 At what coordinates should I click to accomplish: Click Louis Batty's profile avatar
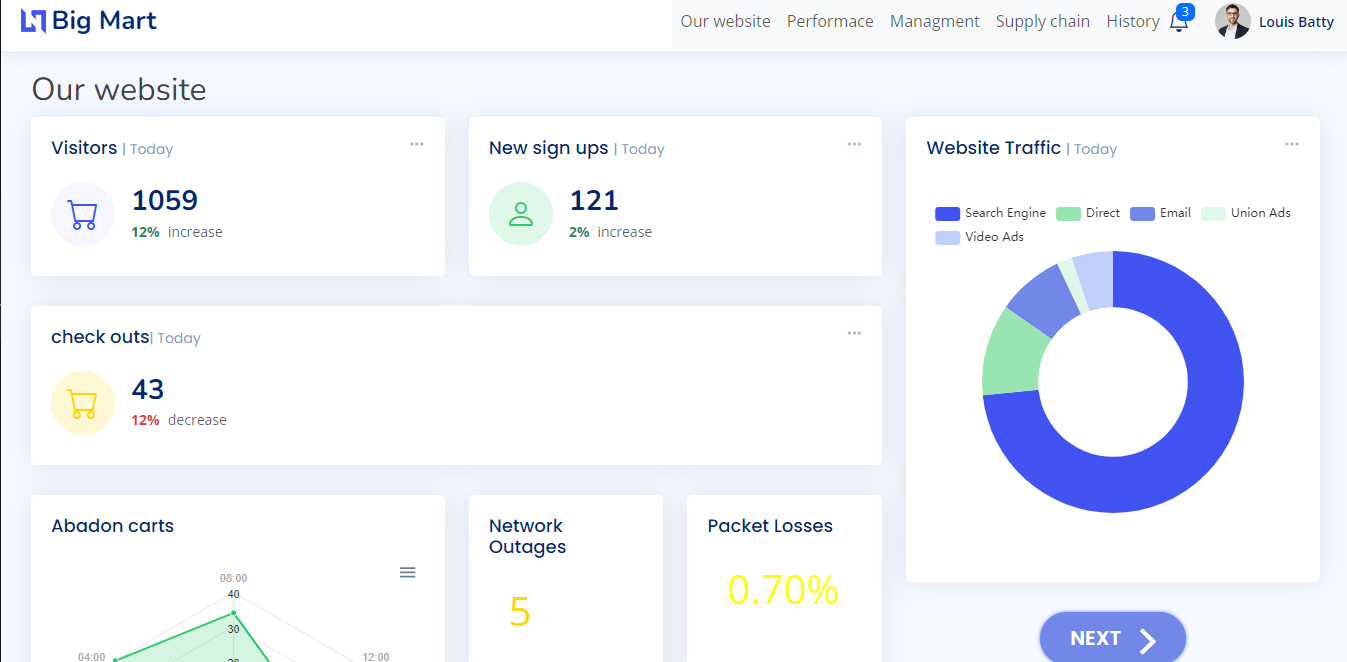(x=1232, y=21)
